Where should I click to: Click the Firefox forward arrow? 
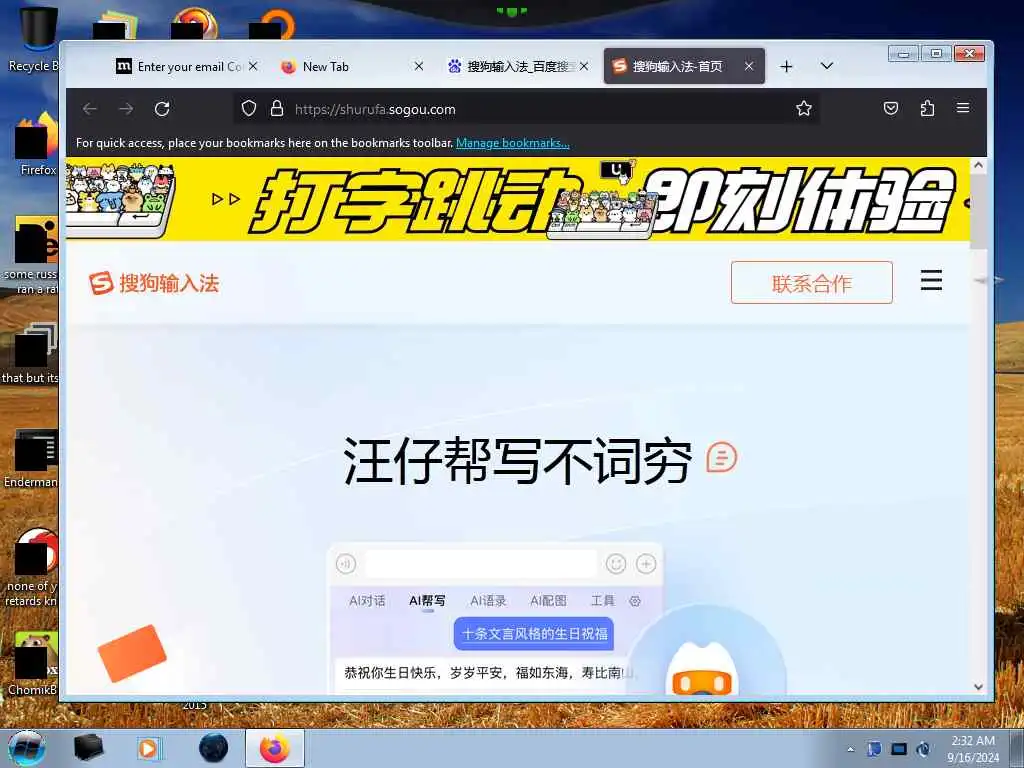[x=126, y=109]
